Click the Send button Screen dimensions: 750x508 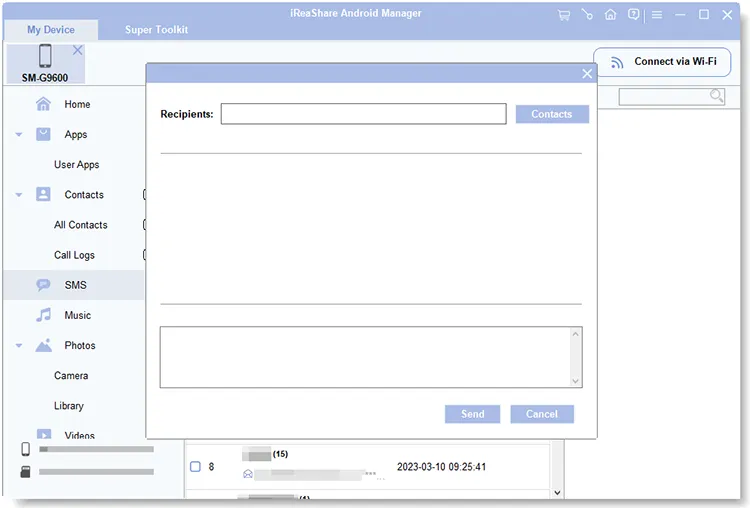click(x=473, y=414)
